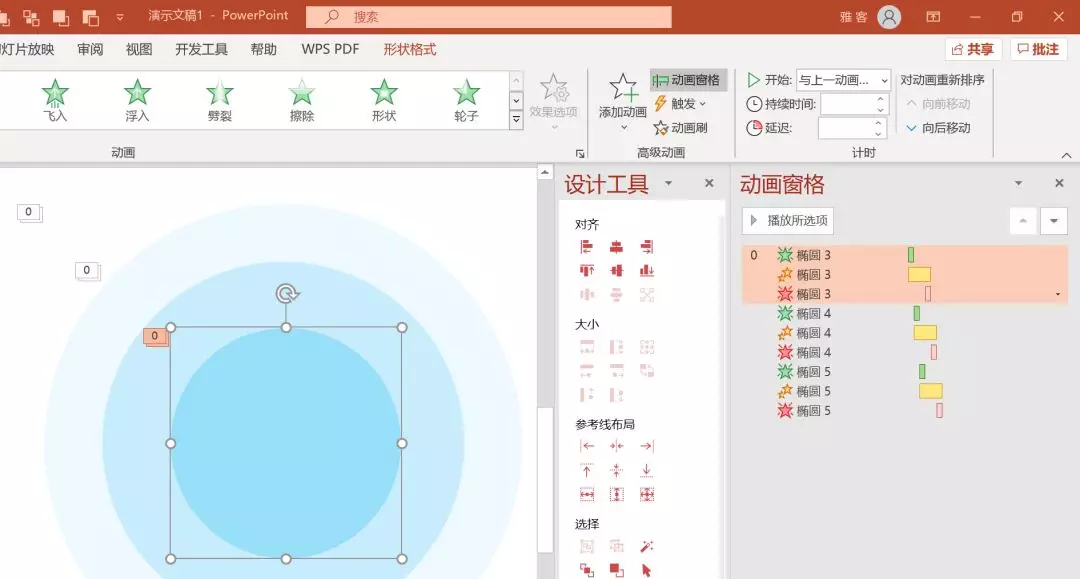The width and height of the screenshot is (1080, 579).
Task: Select the 椭圆 5 exit effect row
Action: [x=904, y=411]
